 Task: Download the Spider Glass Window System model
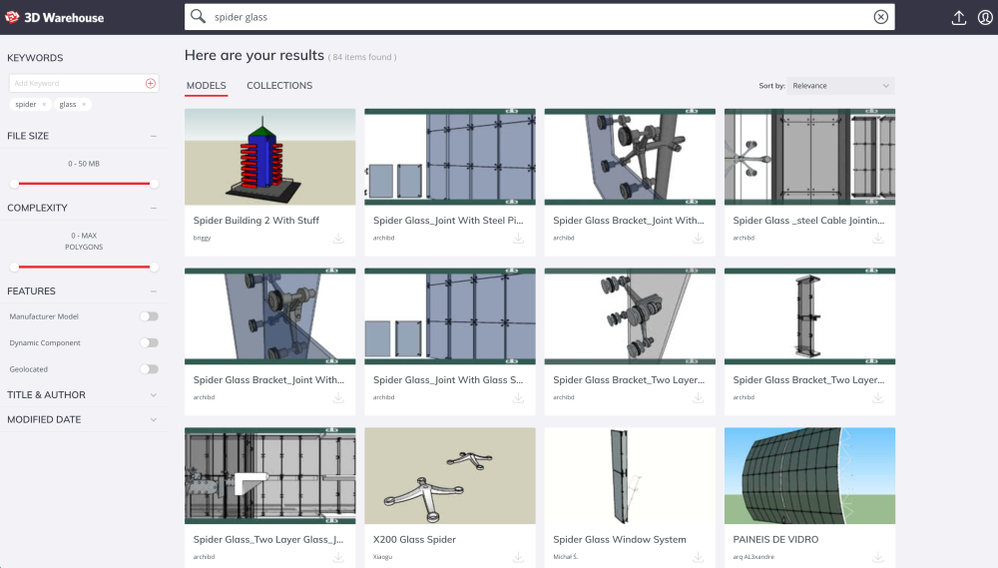pyautogui.click(x=698, y=557)
